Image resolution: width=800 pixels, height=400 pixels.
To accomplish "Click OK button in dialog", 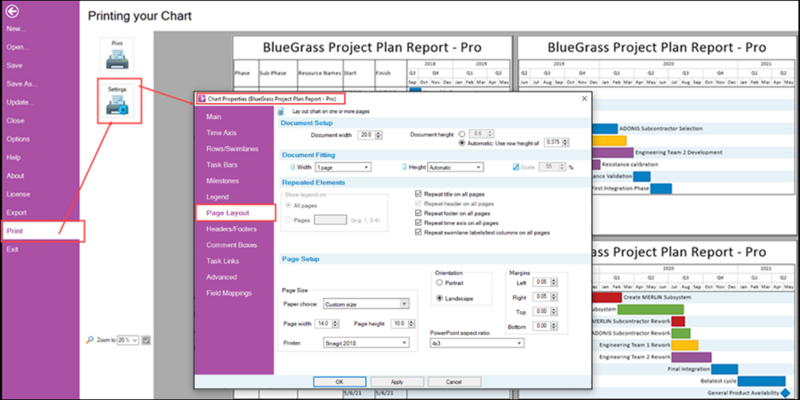I will click(x=340, y=382).
